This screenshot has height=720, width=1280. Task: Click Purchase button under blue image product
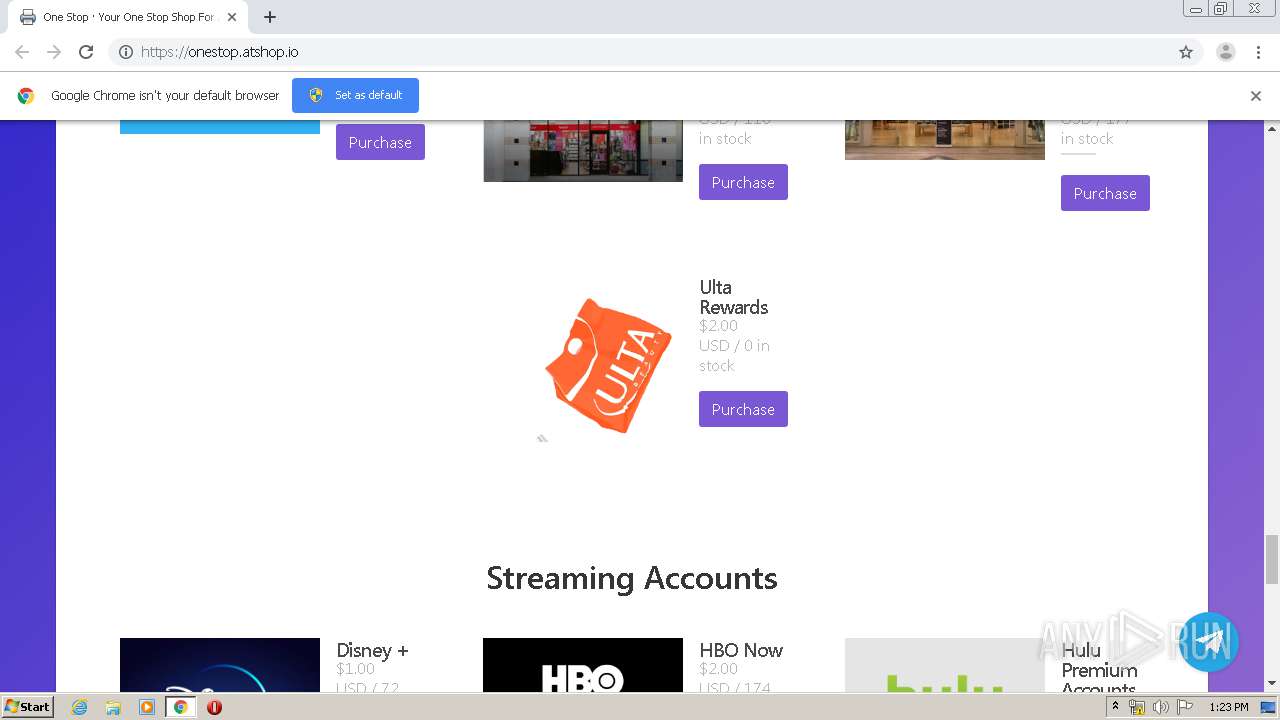click(380, 142)
